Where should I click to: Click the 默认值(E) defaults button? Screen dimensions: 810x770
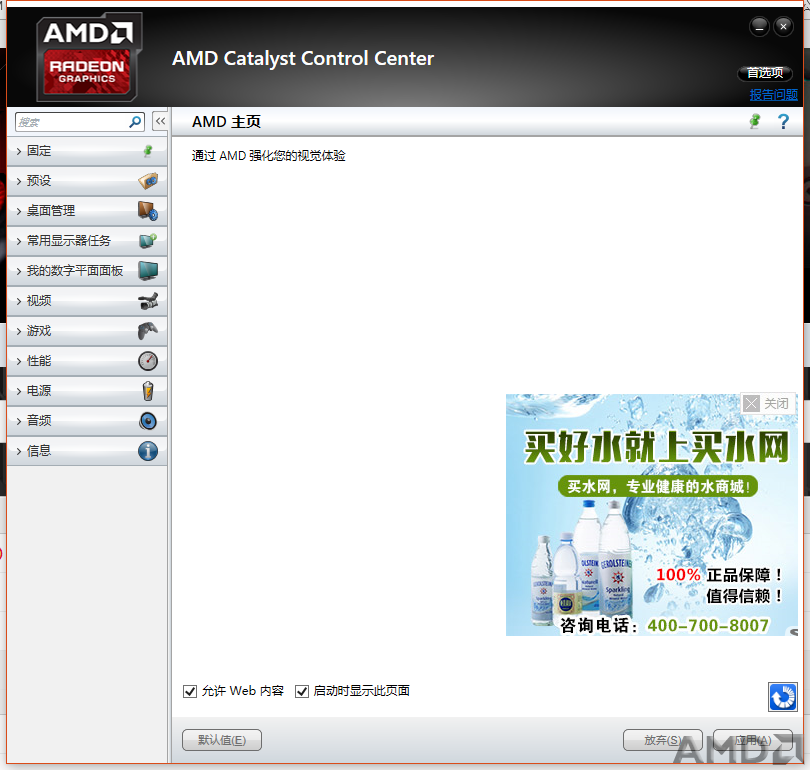[222, 740]
